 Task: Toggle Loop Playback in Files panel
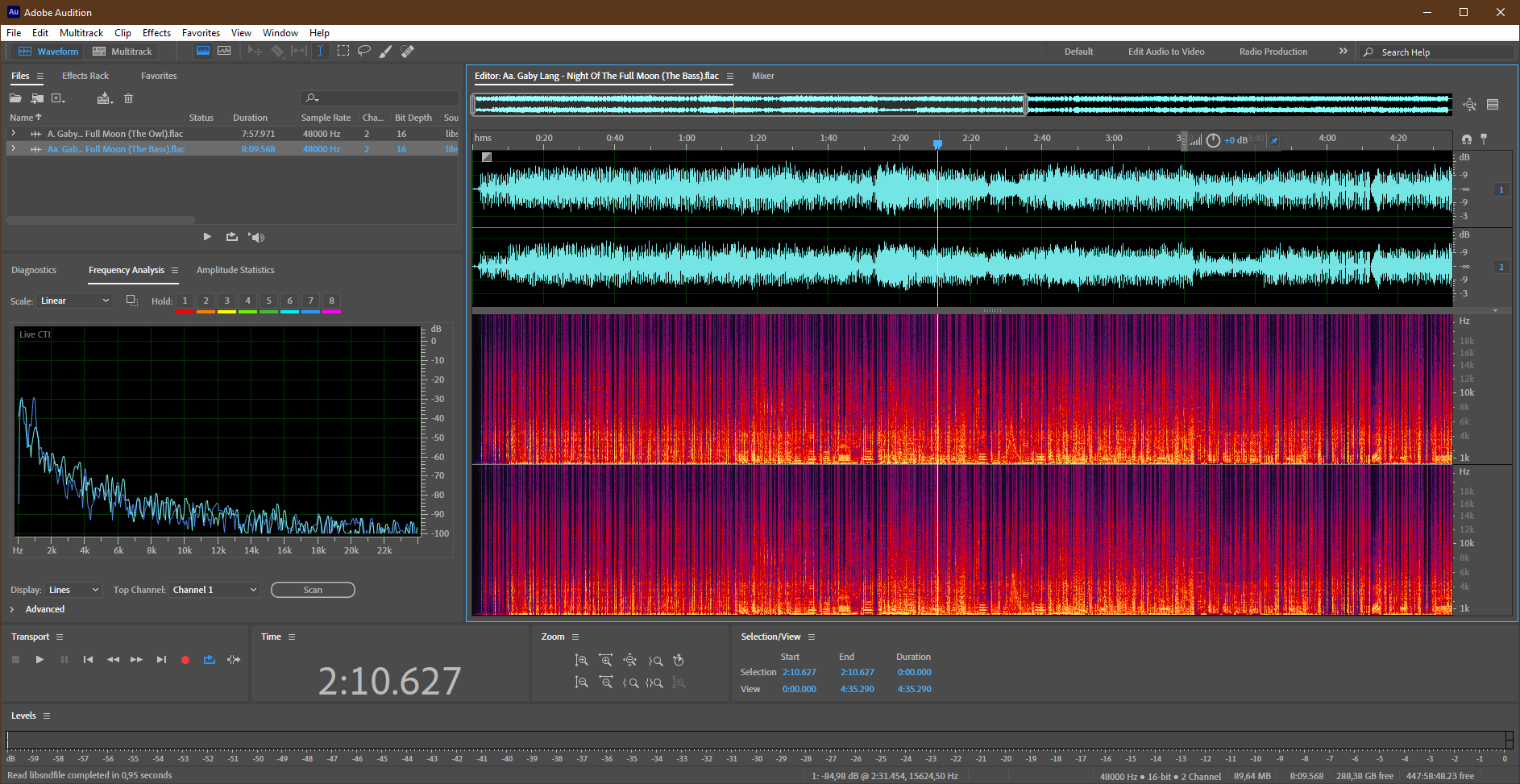tap(232, 237)
